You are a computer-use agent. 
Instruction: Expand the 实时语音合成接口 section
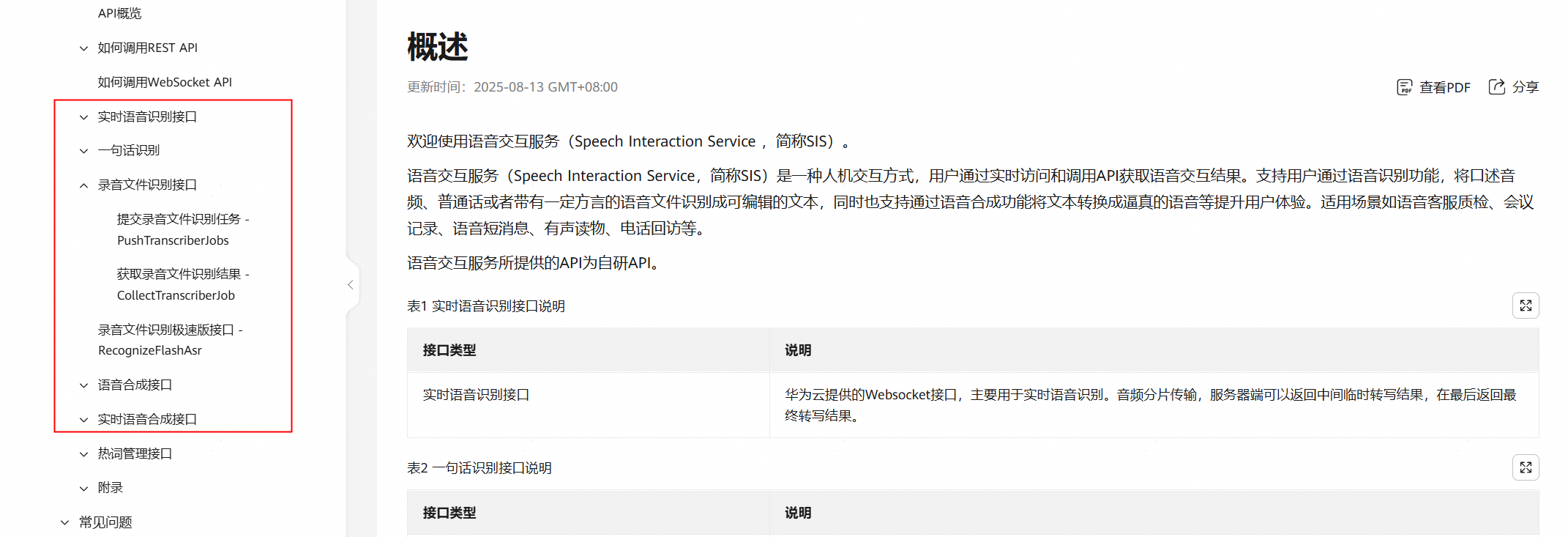pyautogui.click(x=84, y=420)
